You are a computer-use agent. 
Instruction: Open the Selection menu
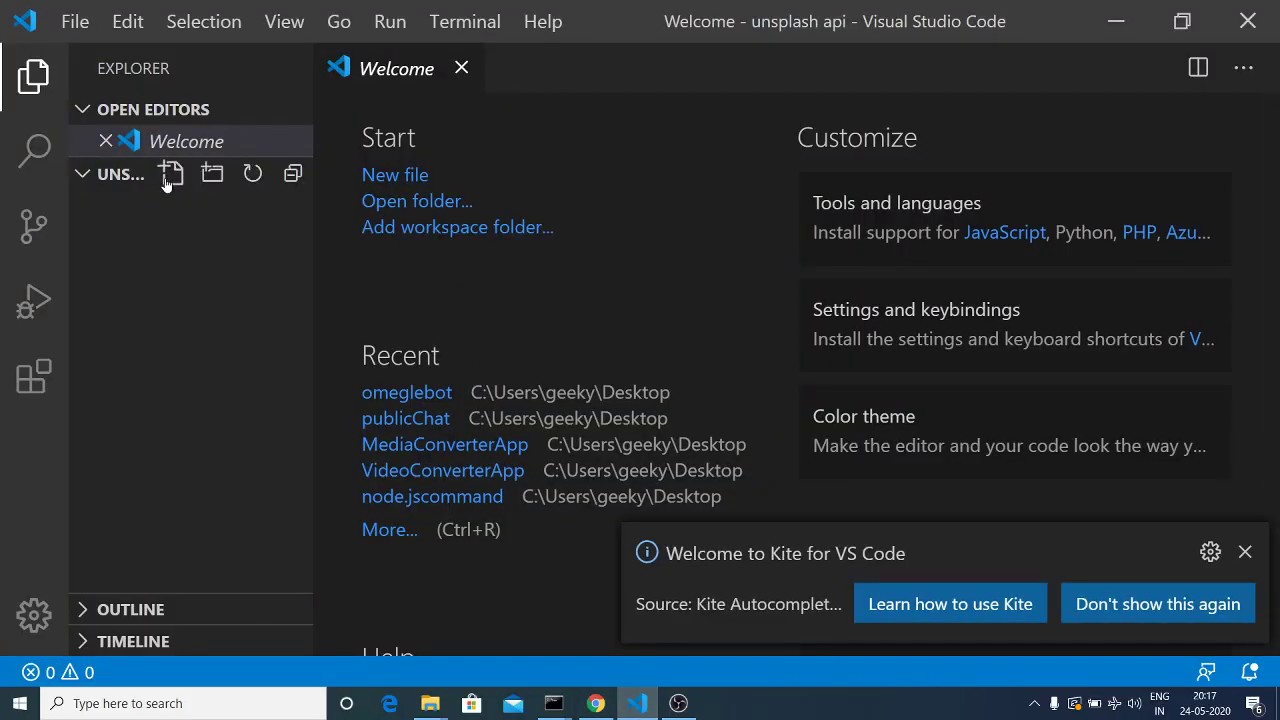pos(203,21)
